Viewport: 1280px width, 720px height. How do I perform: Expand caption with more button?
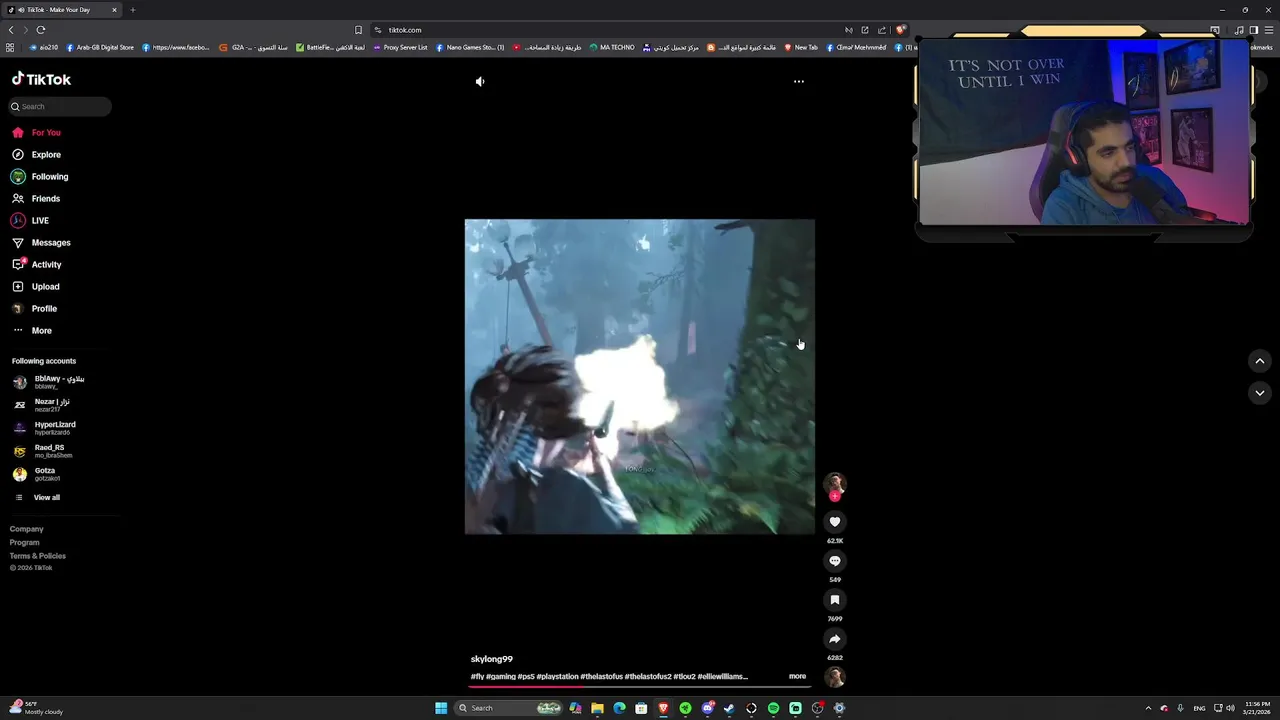point(797,677)
